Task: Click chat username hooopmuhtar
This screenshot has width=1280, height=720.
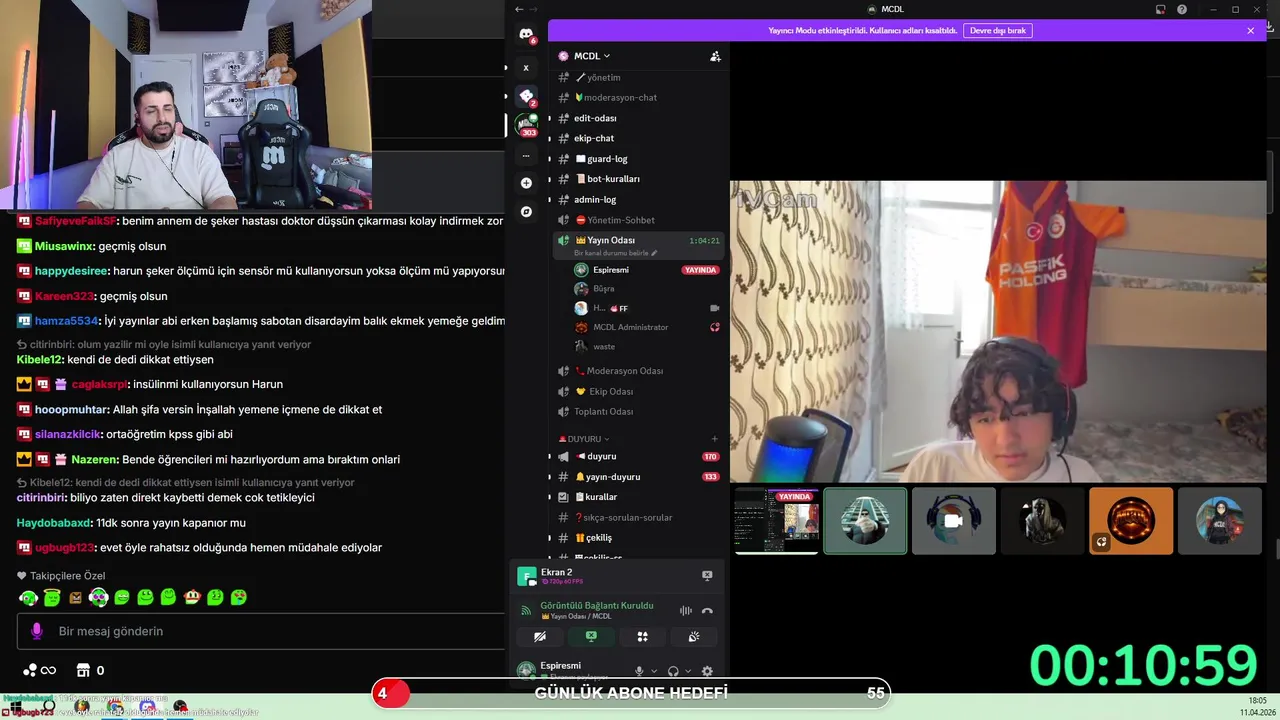Action: pyautogui.click(x=71, y=410)
